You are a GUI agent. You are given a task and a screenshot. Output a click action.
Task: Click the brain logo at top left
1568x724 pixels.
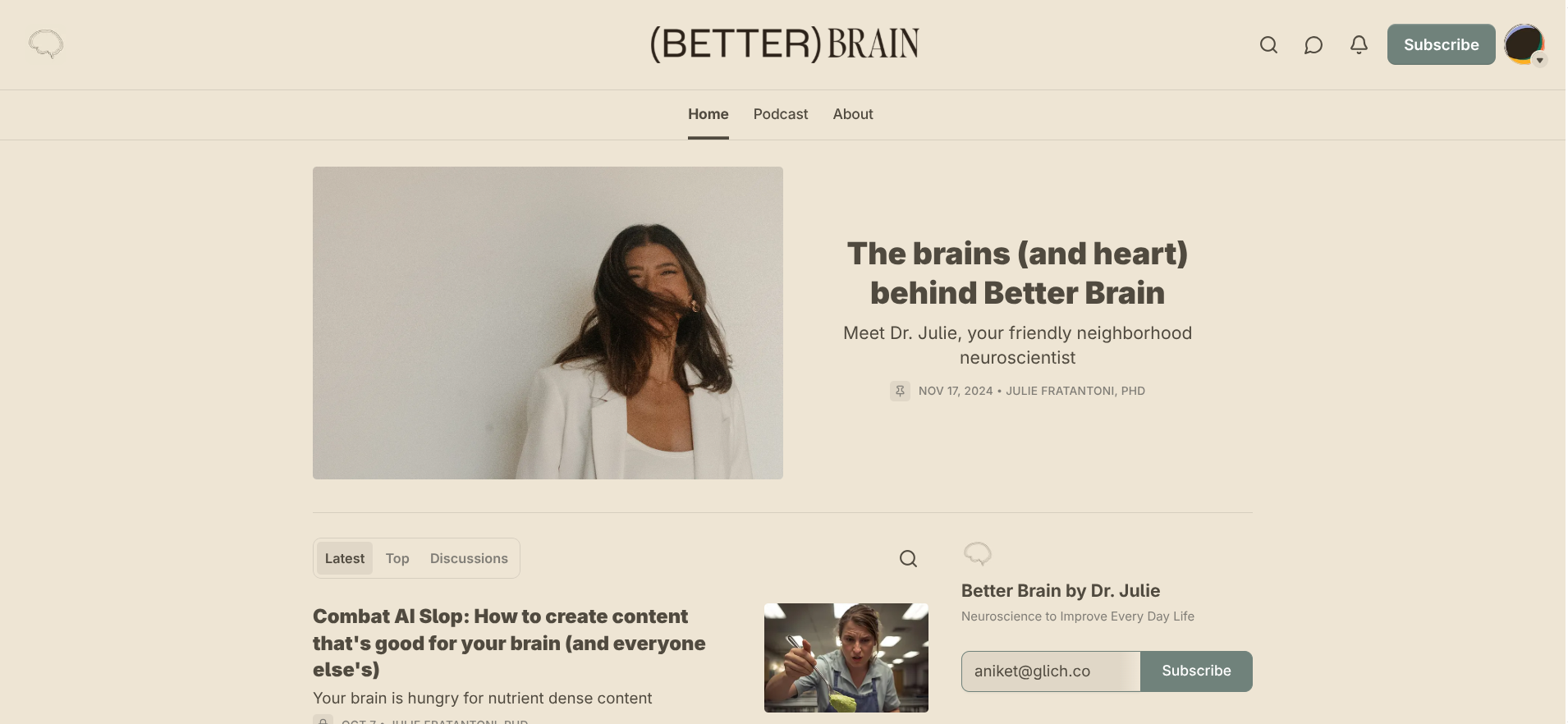[46, 44]
